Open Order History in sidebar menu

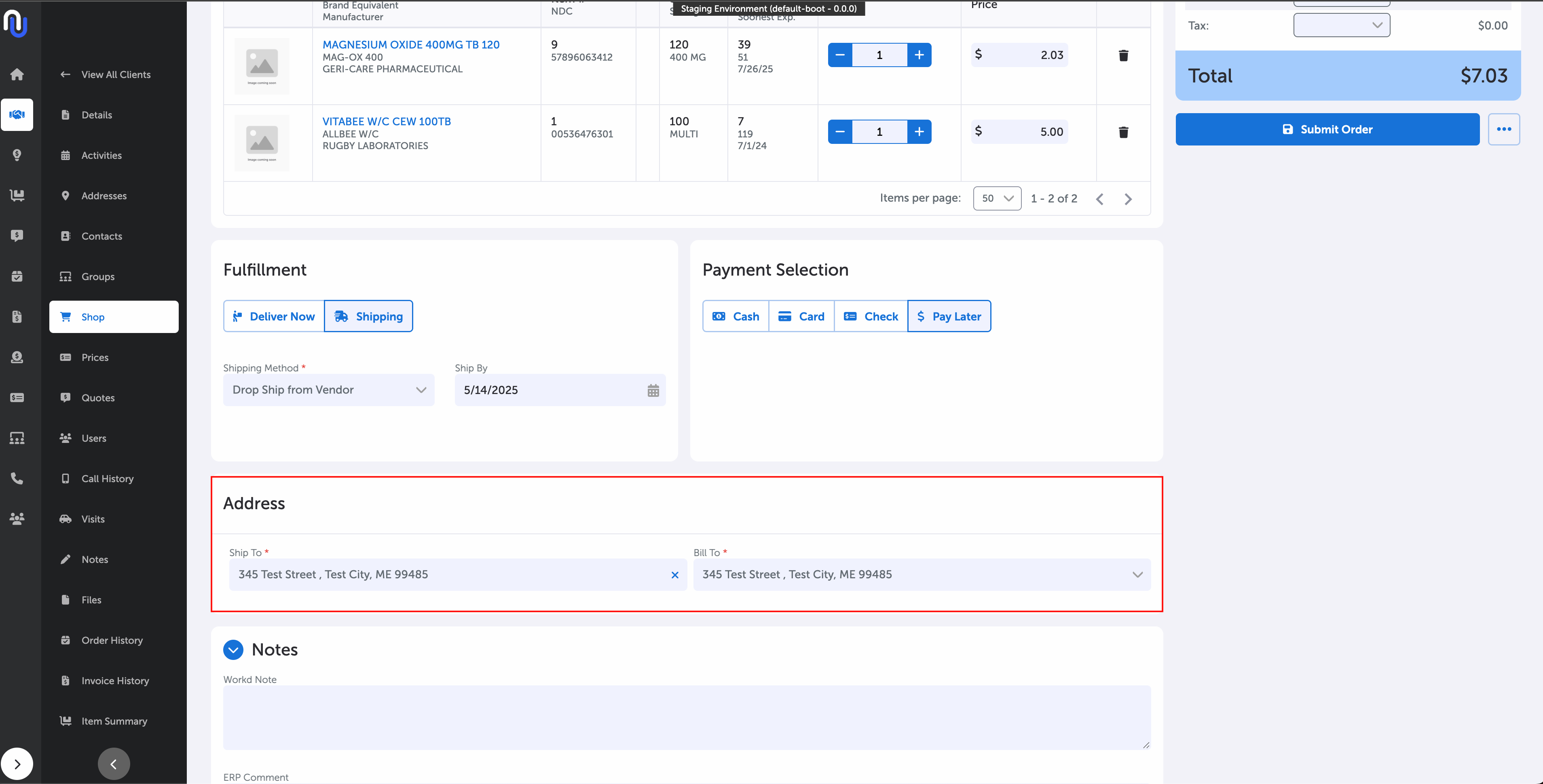pos(112,640)
